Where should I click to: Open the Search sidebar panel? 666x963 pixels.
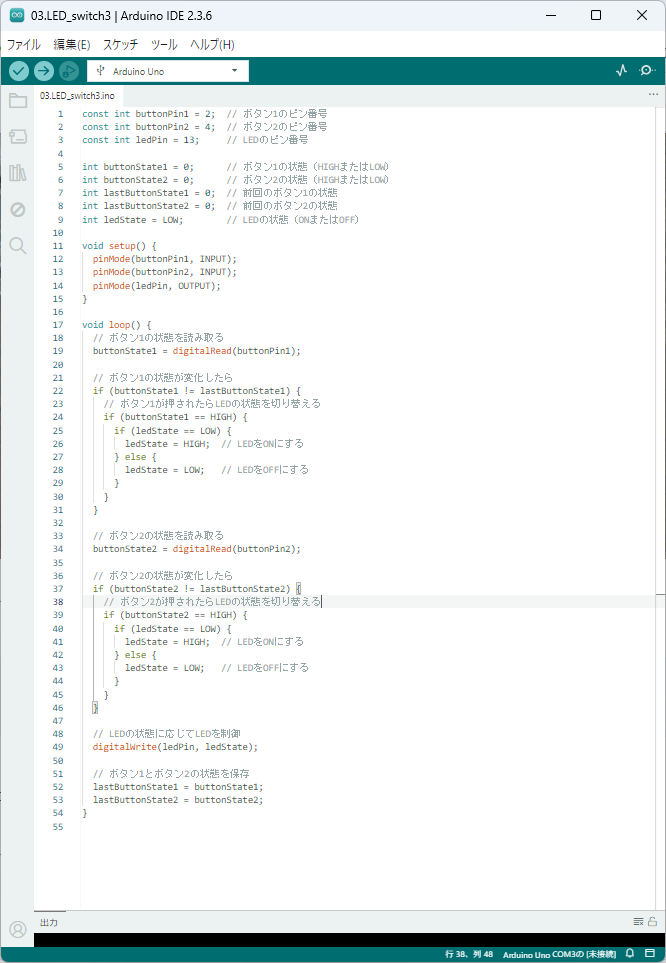click(18, 246)
